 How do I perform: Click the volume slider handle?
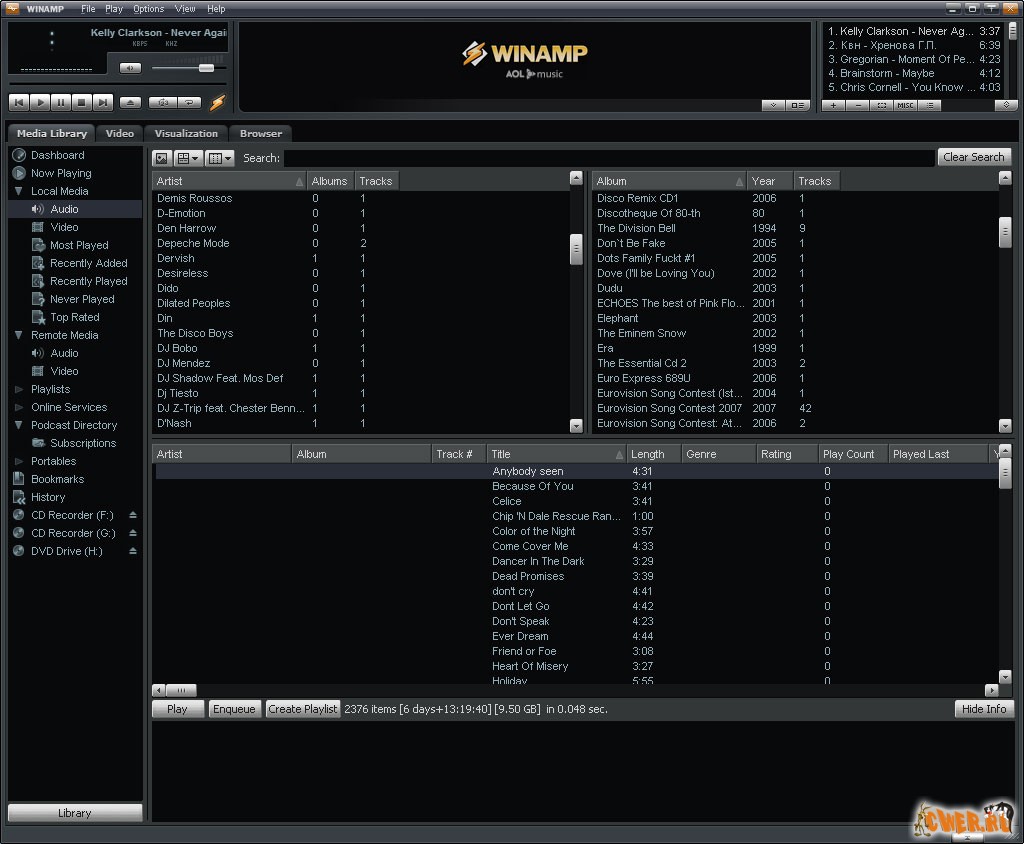[x=206, y=68]
